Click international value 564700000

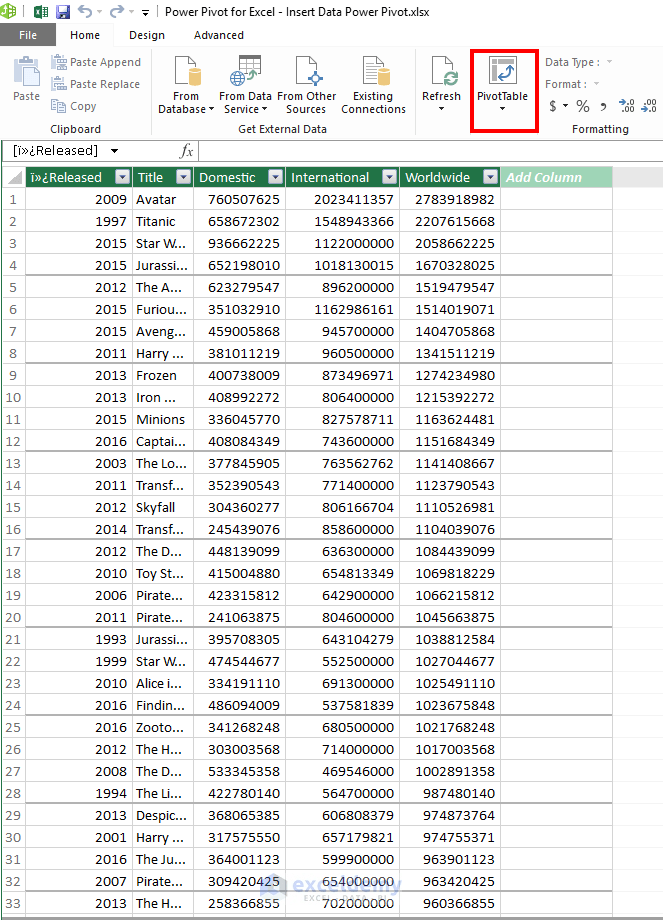click(343, 793)
